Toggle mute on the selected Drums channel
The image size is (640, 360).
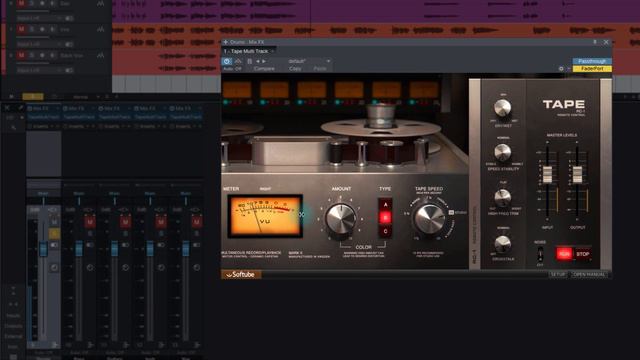coord(54,222)
